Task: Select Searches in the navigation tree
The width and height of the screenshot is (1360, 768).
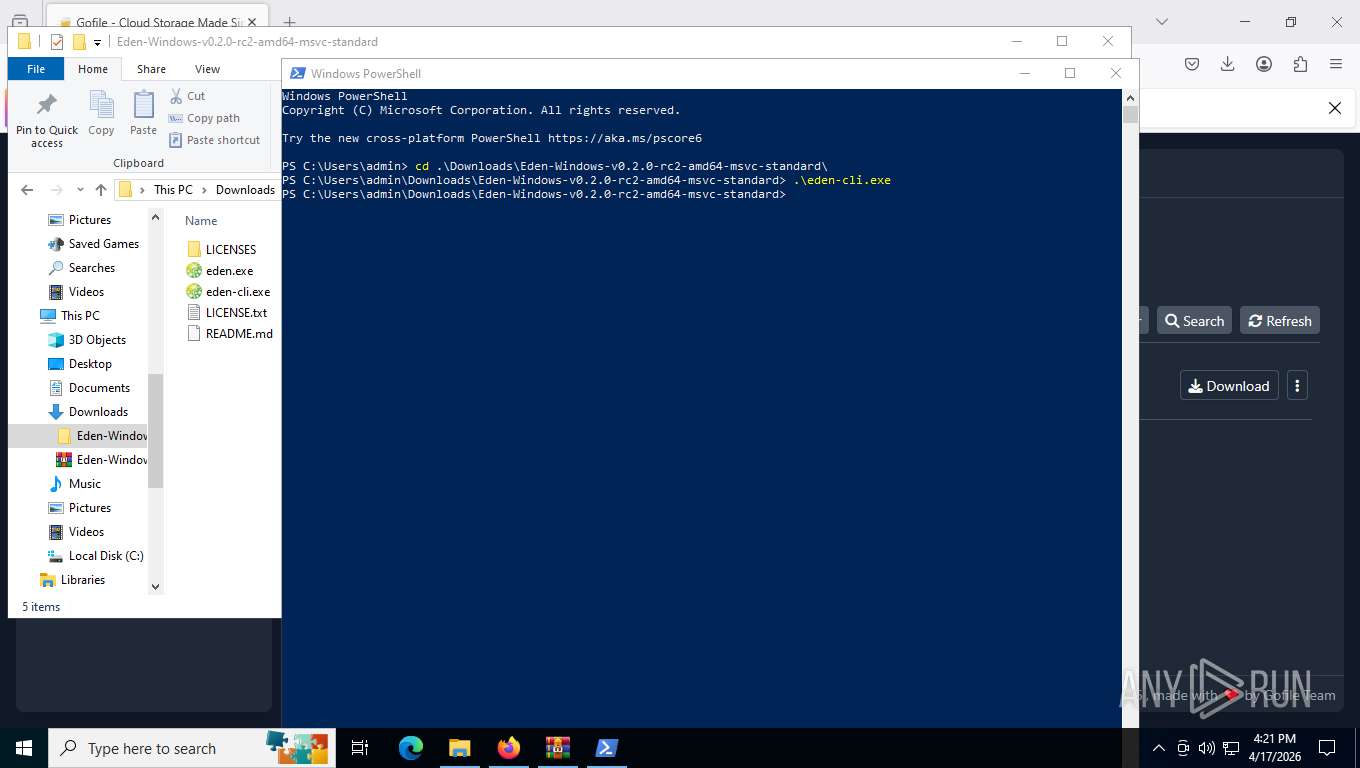Action: (81, 268)
